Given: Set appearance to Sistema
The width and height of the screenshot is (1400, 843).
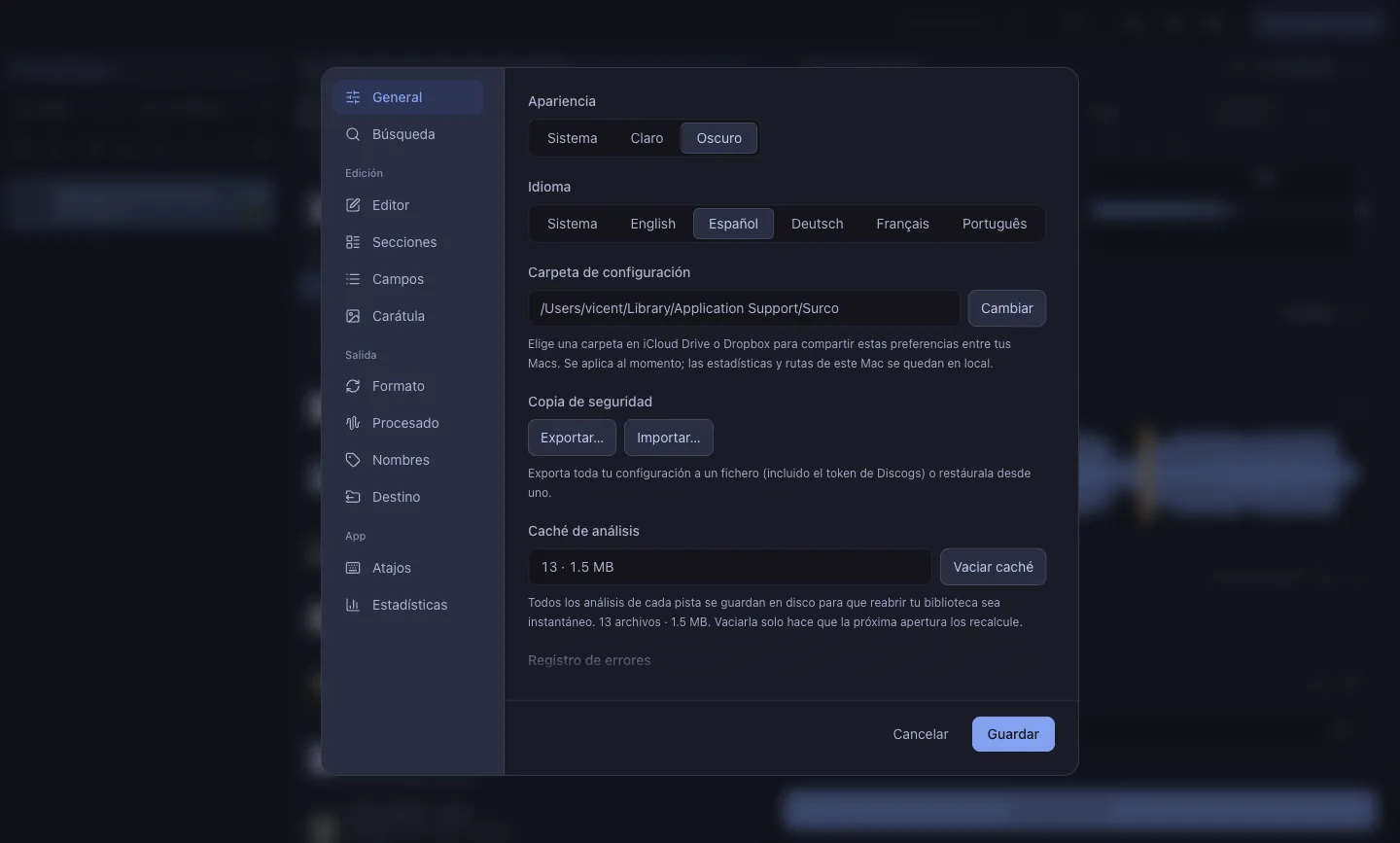Looking at the screenshot, I should click(x=572, y=138).
